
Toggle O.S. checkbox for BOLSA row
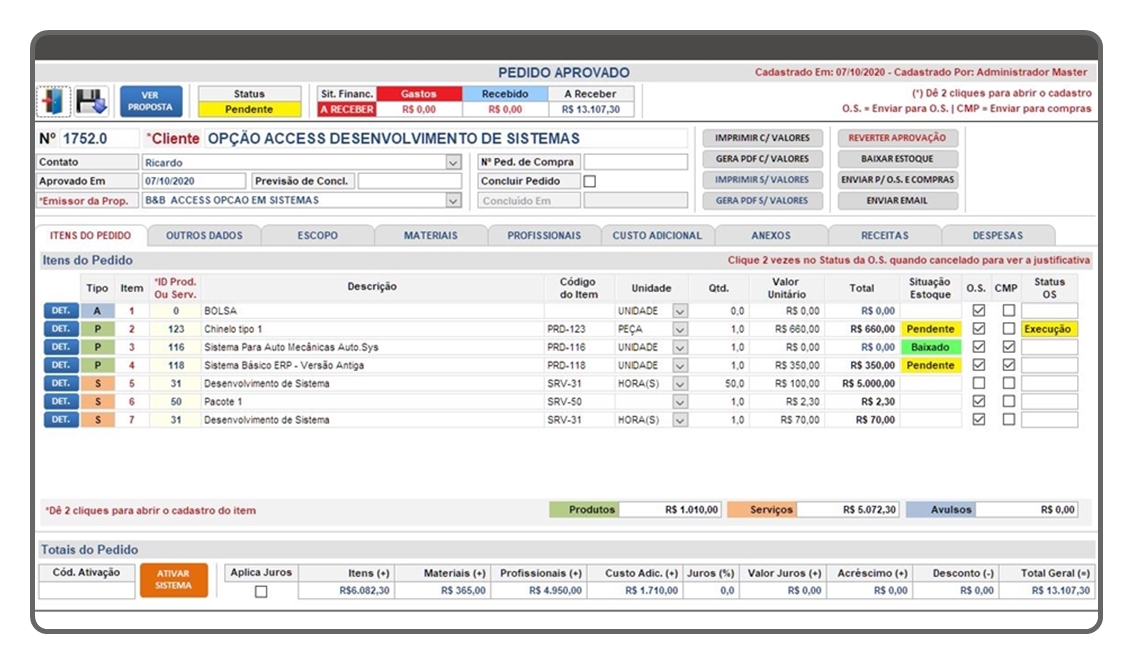click(978, 311)
